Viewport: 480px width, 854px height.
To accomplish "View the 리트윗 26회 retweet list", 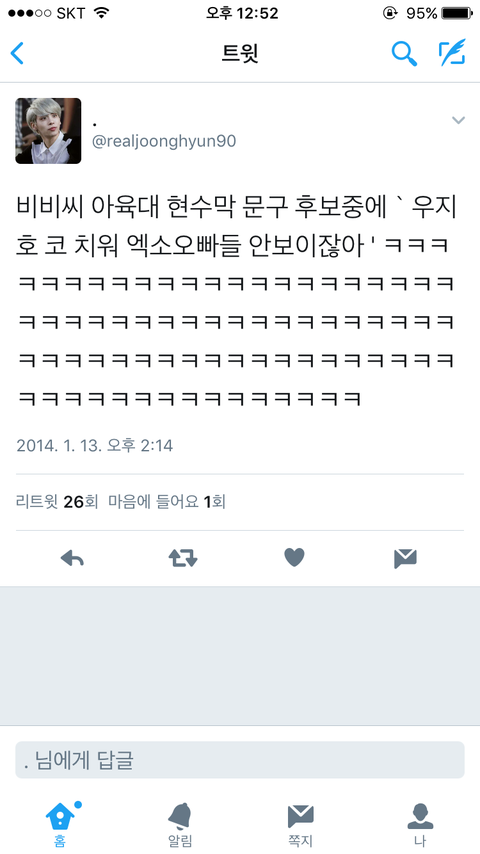I will click(57, 502).
